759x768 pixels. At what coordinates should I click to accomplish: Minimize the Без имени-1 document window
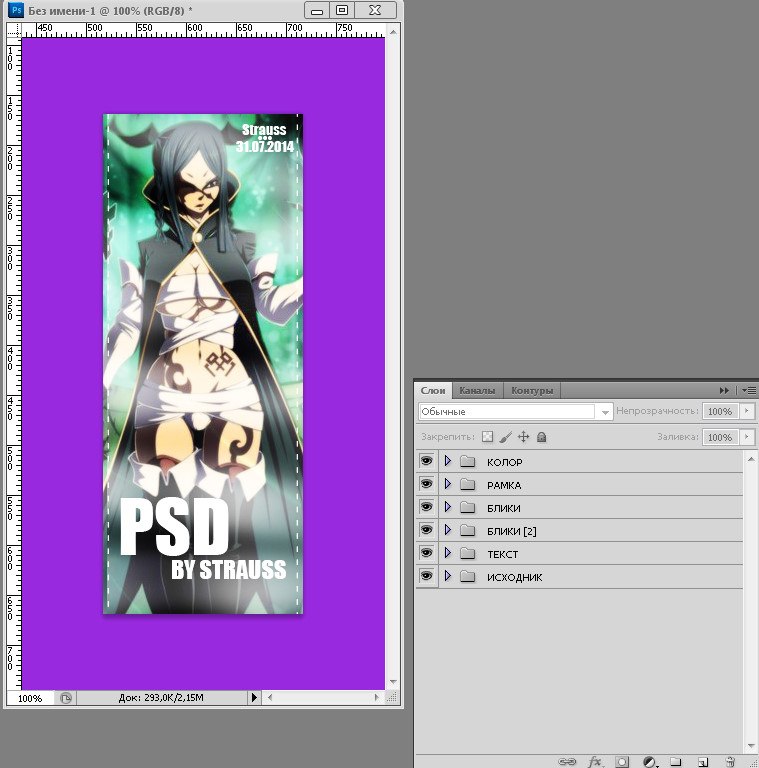(x=317, y=10)
